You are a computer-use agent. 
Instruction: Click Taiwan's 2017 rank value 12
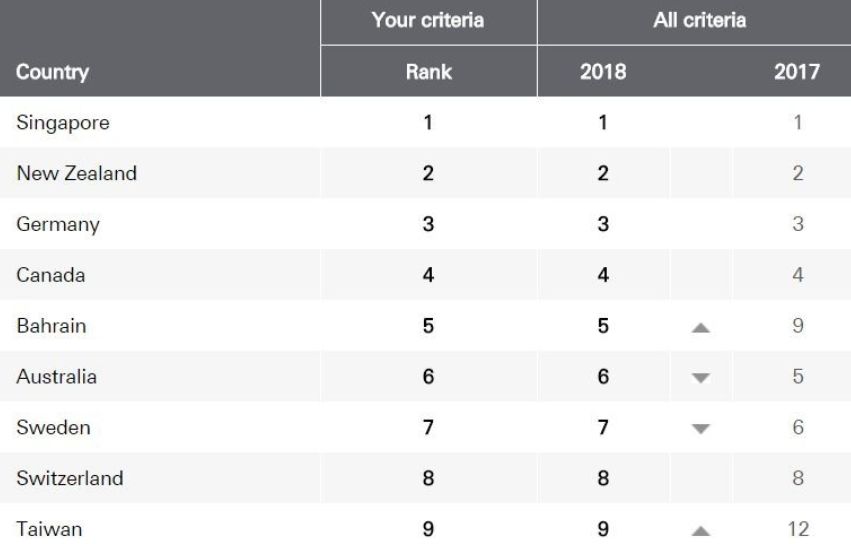pyautogui.click(x=797, y=530)
